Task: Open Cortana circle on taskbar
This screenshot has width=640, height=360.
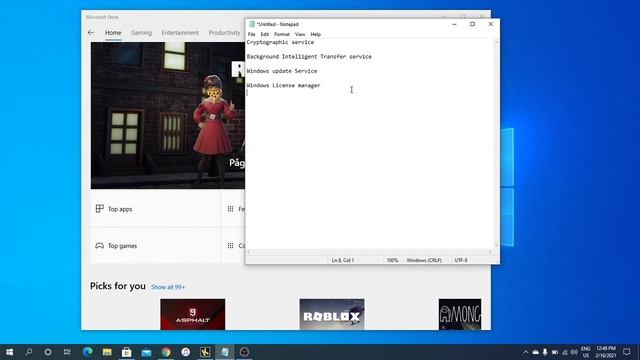Action: (48, 352)
